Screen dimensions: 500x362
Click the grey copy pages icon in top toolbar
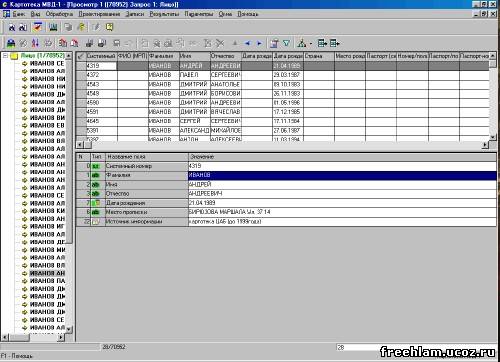pos(68,27)
